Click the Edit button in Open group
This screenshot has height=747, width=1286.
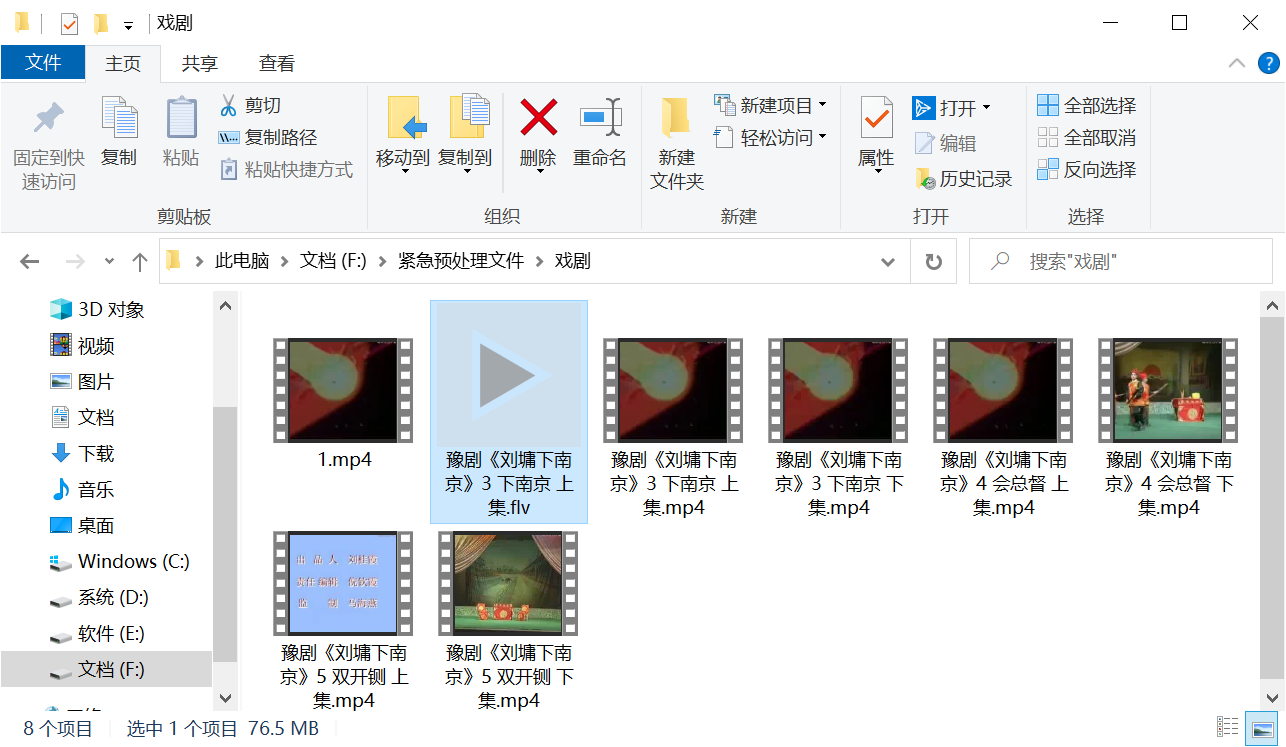(945, 143)
